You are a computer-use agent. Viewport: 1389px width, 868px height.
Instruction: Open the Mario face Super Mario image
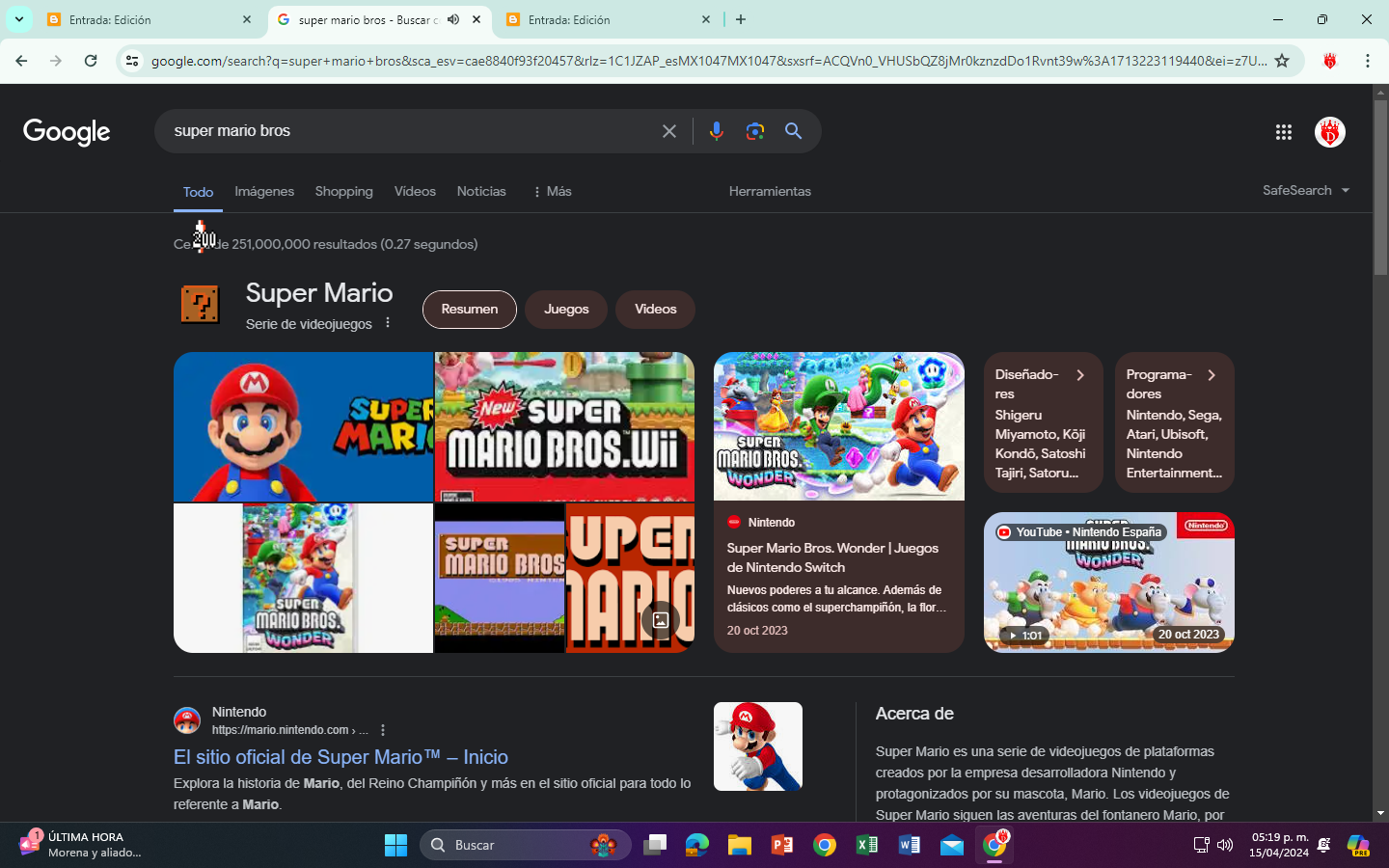303,426
